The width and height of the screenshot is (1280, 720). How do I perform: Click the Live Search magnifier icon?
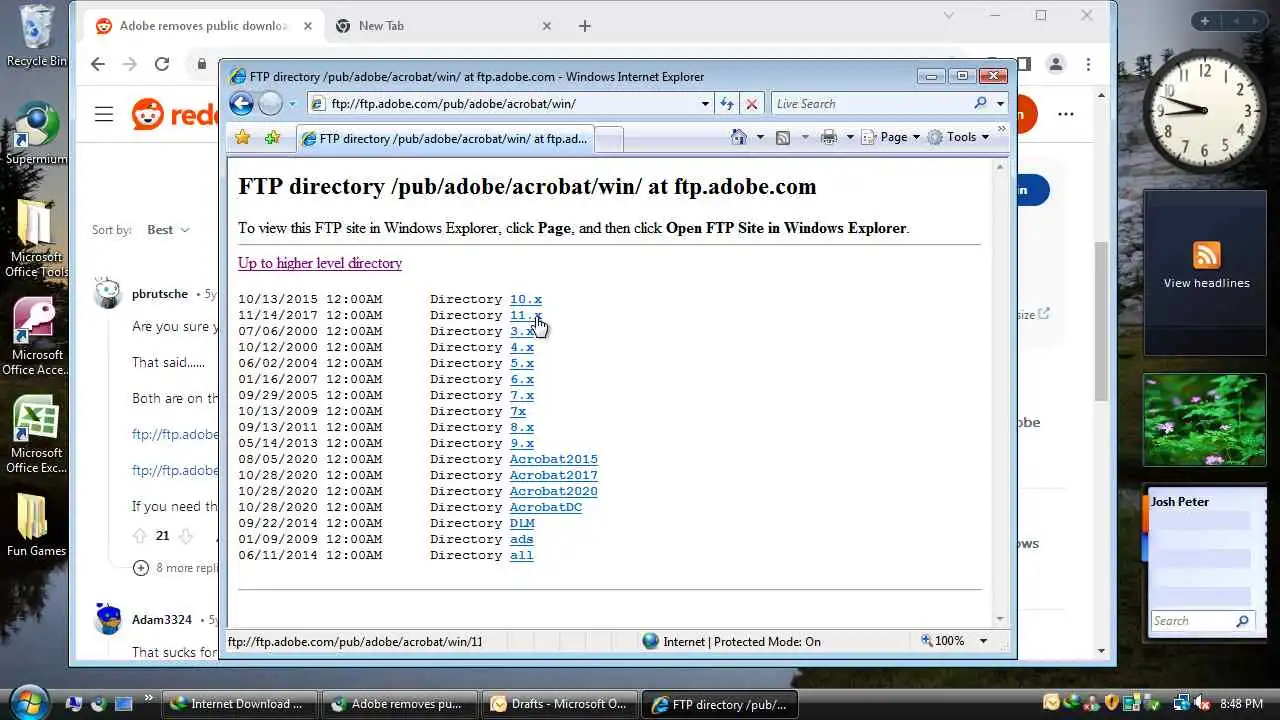pos(980,103)
